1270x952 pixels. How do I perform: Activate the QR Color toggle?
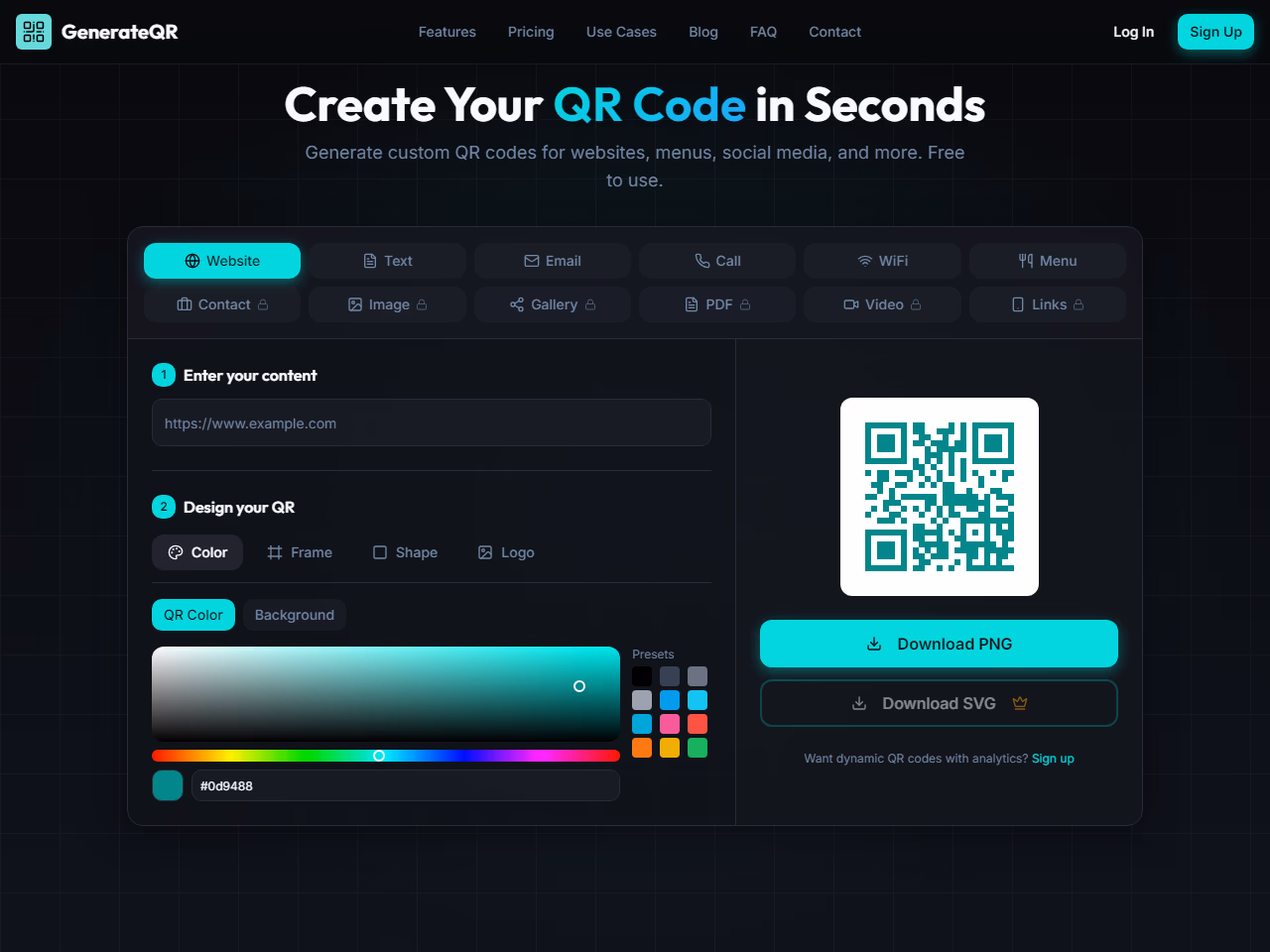tap(193, 615)
